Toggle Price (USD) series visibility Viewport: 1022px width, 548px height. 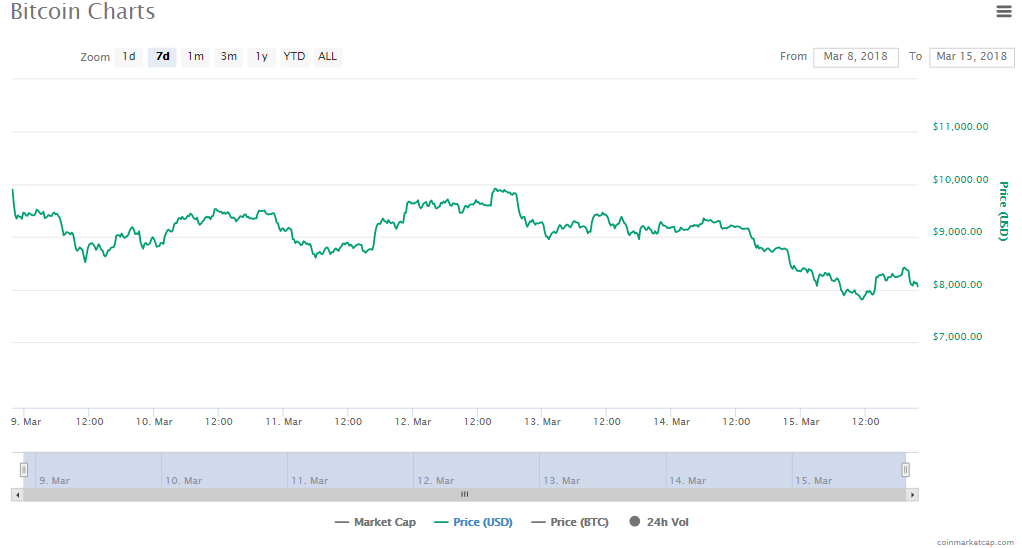473,522
